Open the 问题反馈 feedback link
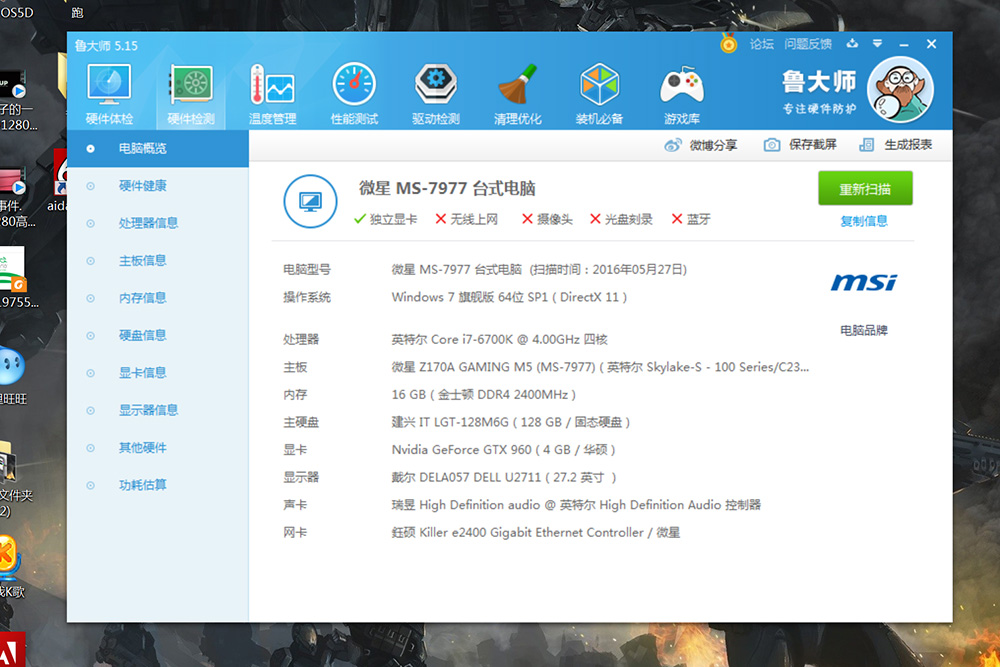Screen dimensions: 1000x667 [808, 44]
